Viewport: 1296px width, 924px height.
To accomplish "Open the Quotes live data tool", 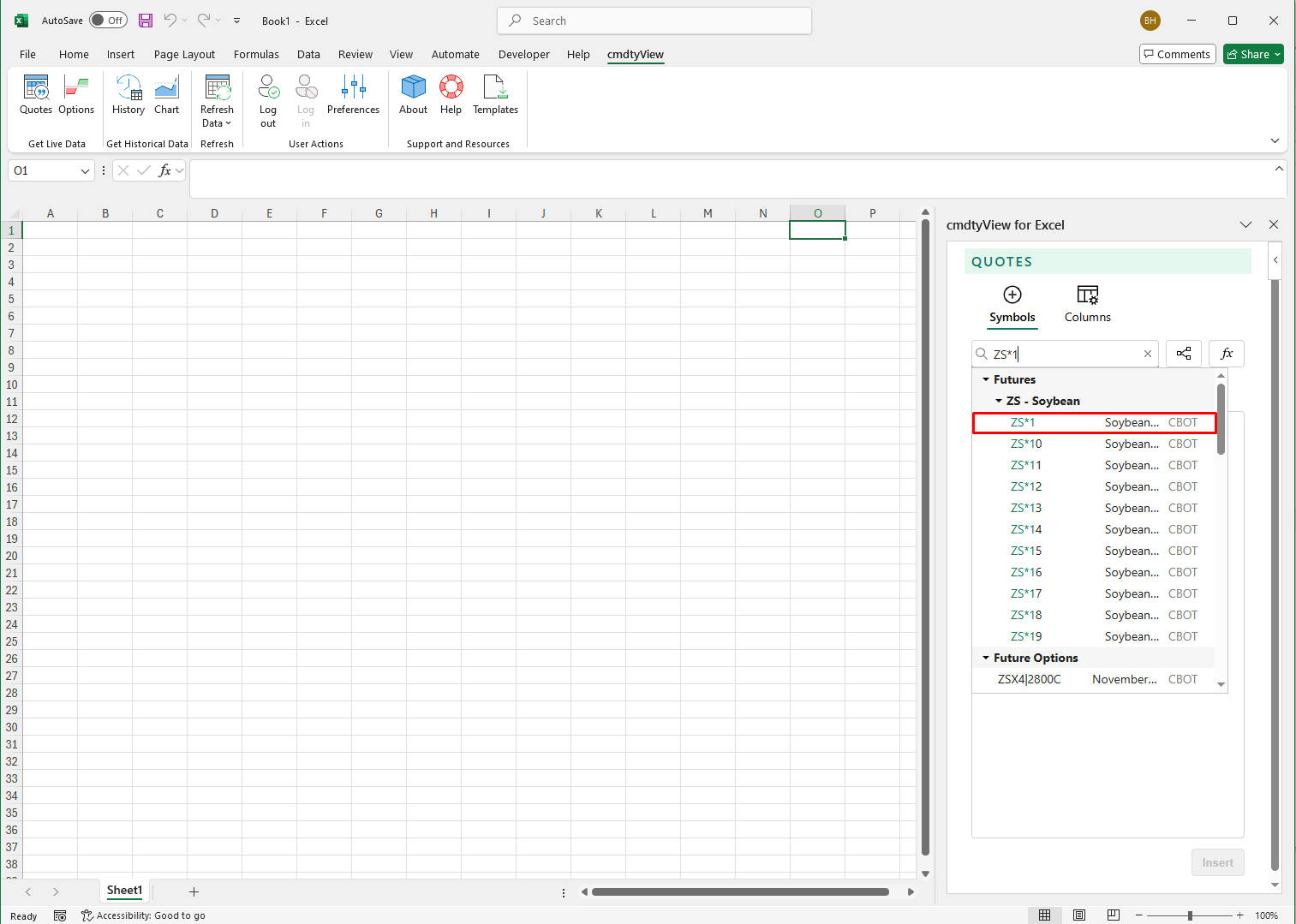I will click(36, 94).
